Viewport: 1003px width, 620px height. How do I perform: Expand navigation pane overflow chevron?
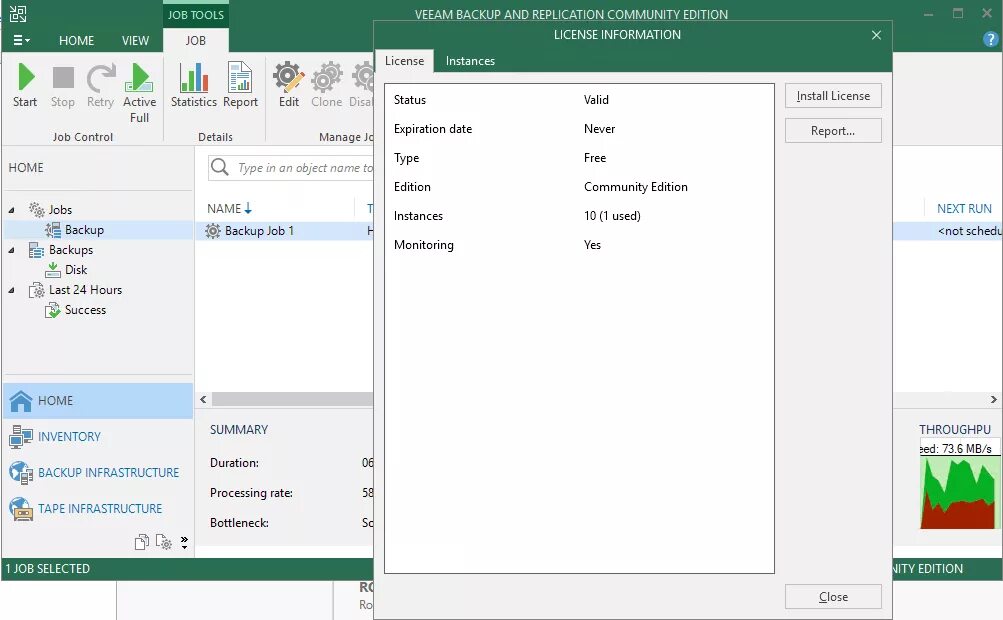coord(184,543)
